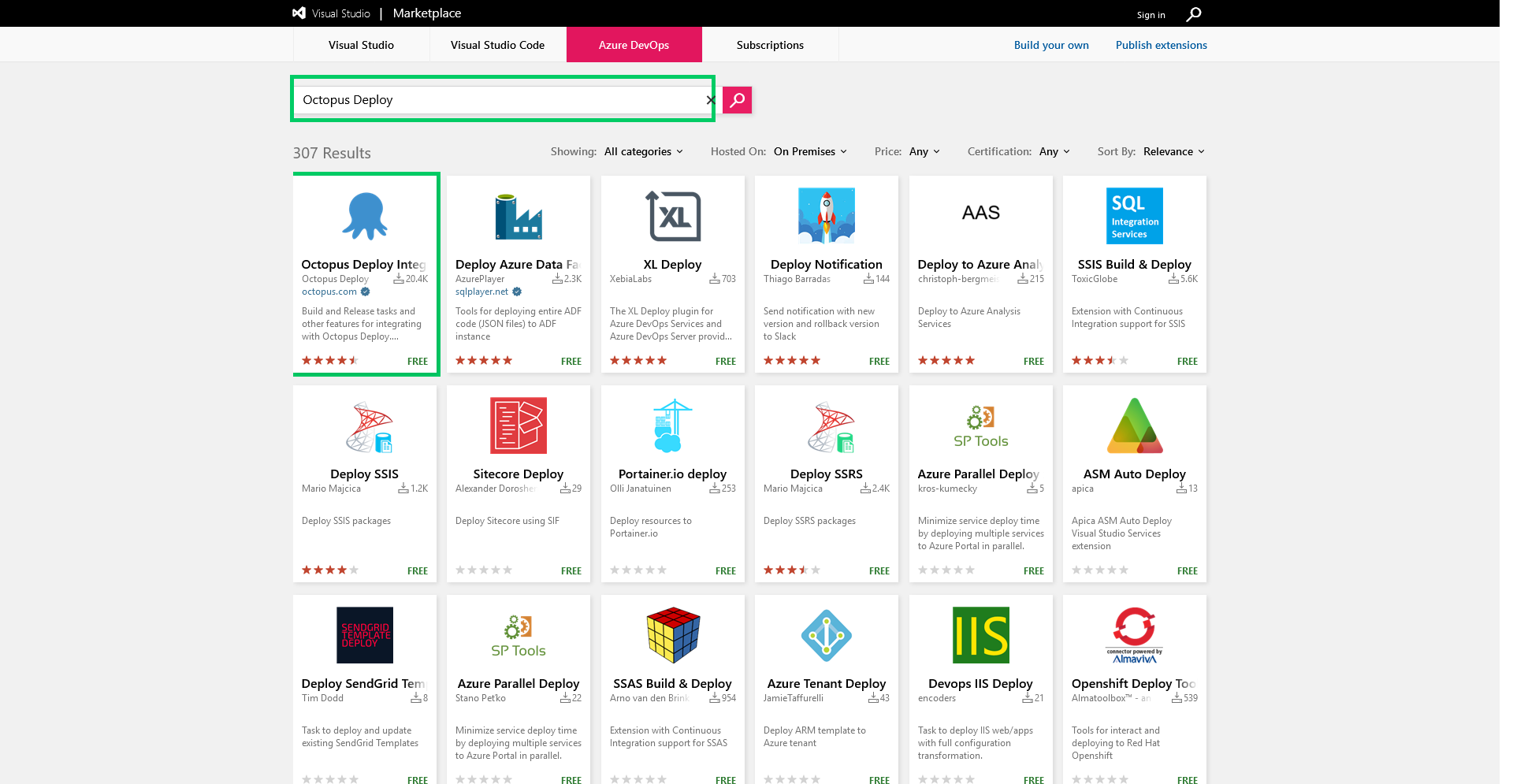The image size is (1513, 784).
Task: Switch to the Visual Studio tab
Action: tap(361, 45)
